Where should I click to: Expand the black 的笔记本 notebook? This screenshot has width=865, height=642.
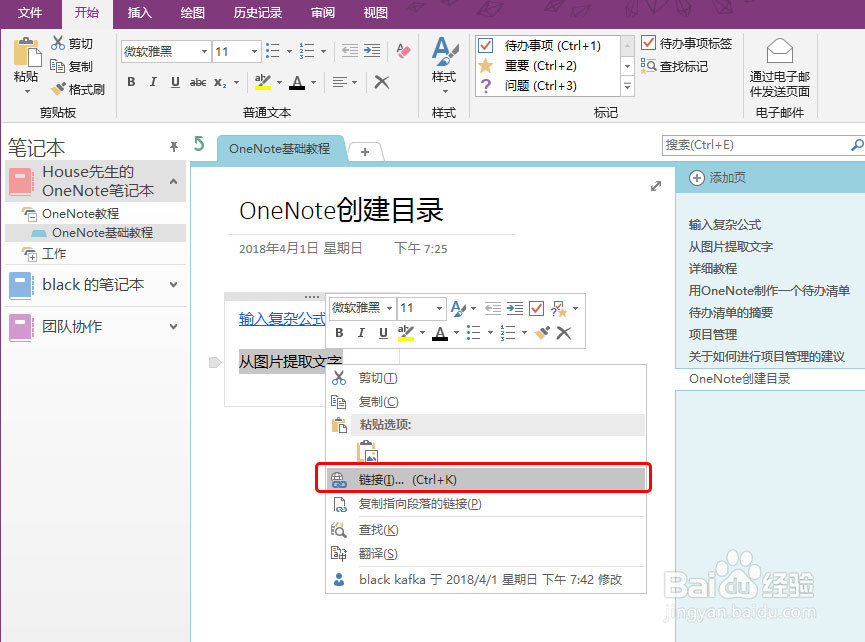[174, 285]
